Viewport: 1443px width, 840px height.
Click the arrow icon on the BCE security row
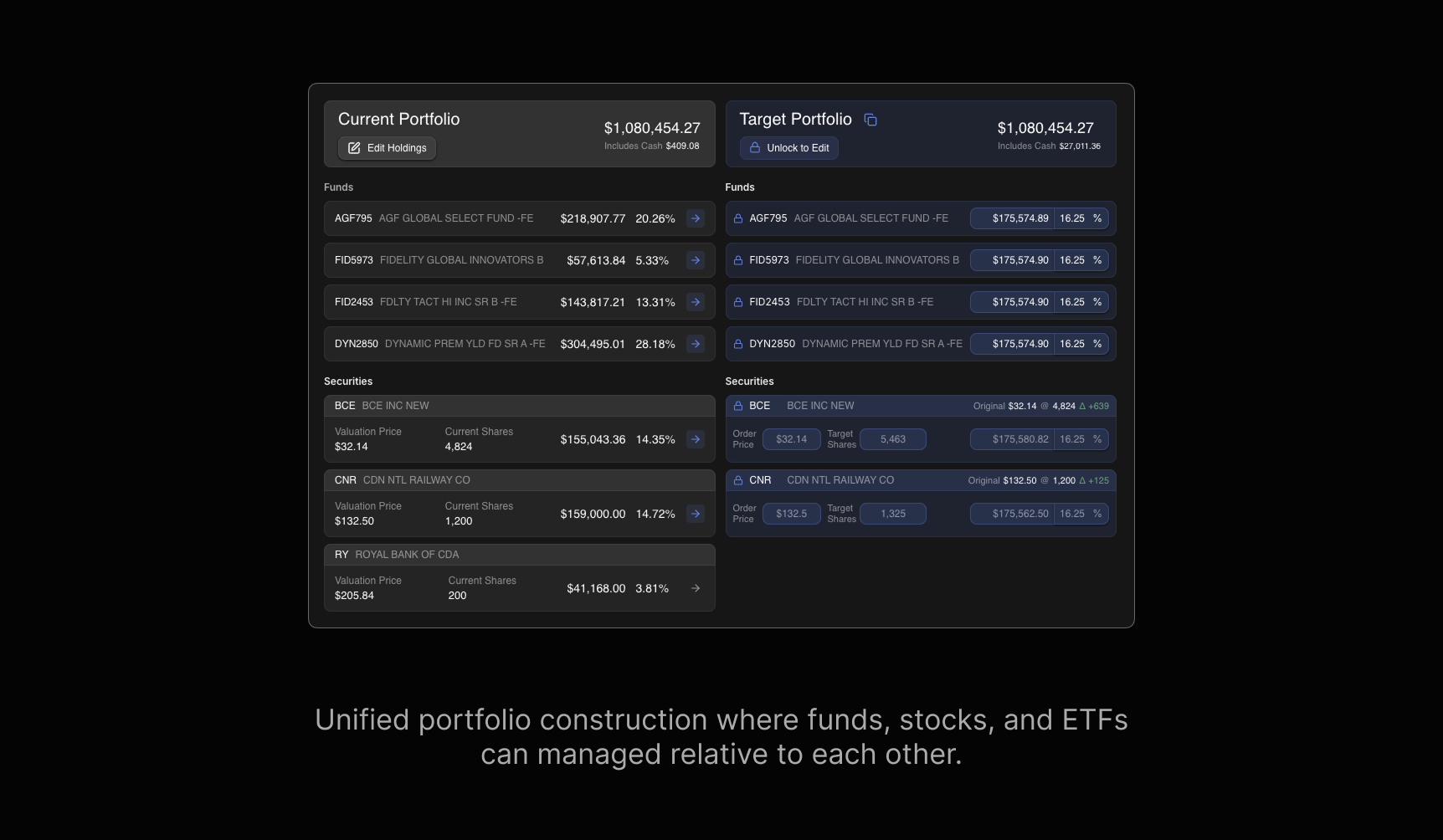click(696, 439)
